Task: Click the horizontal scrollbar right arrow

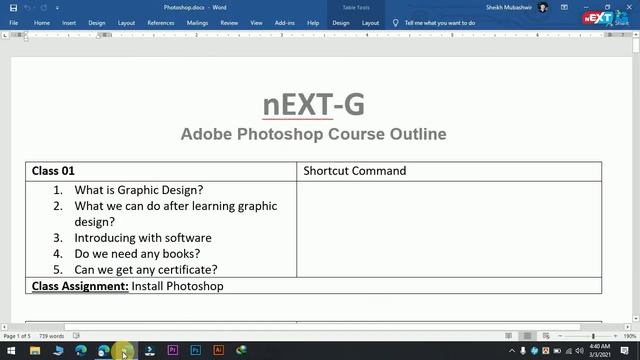Action: (628, 327)
